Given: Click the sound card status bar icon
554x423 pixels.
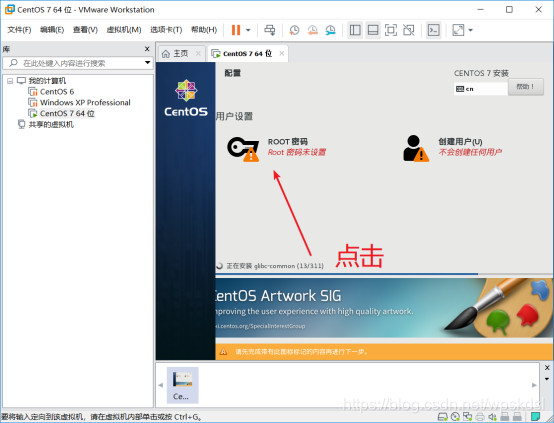Looking at the screenshot, I should [x=492, y=417].
